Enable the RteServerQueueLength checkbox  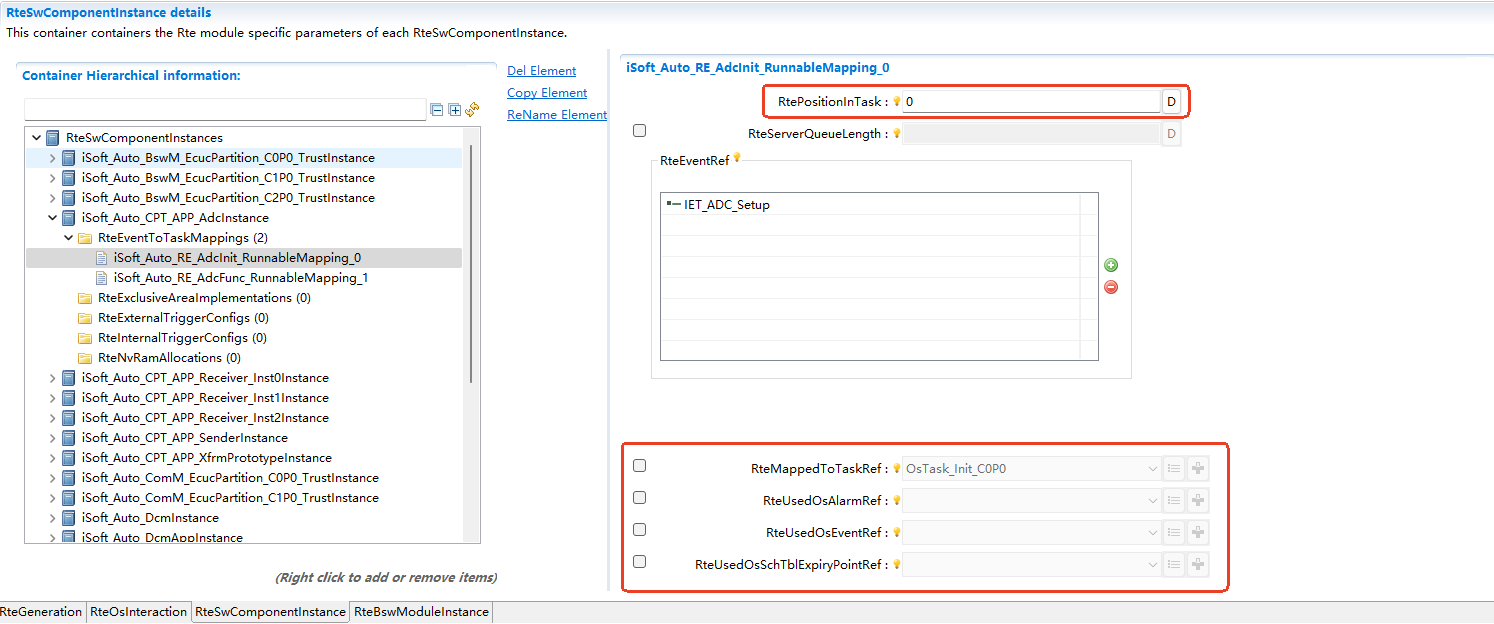pyautogui.click(x=640, y=131)
